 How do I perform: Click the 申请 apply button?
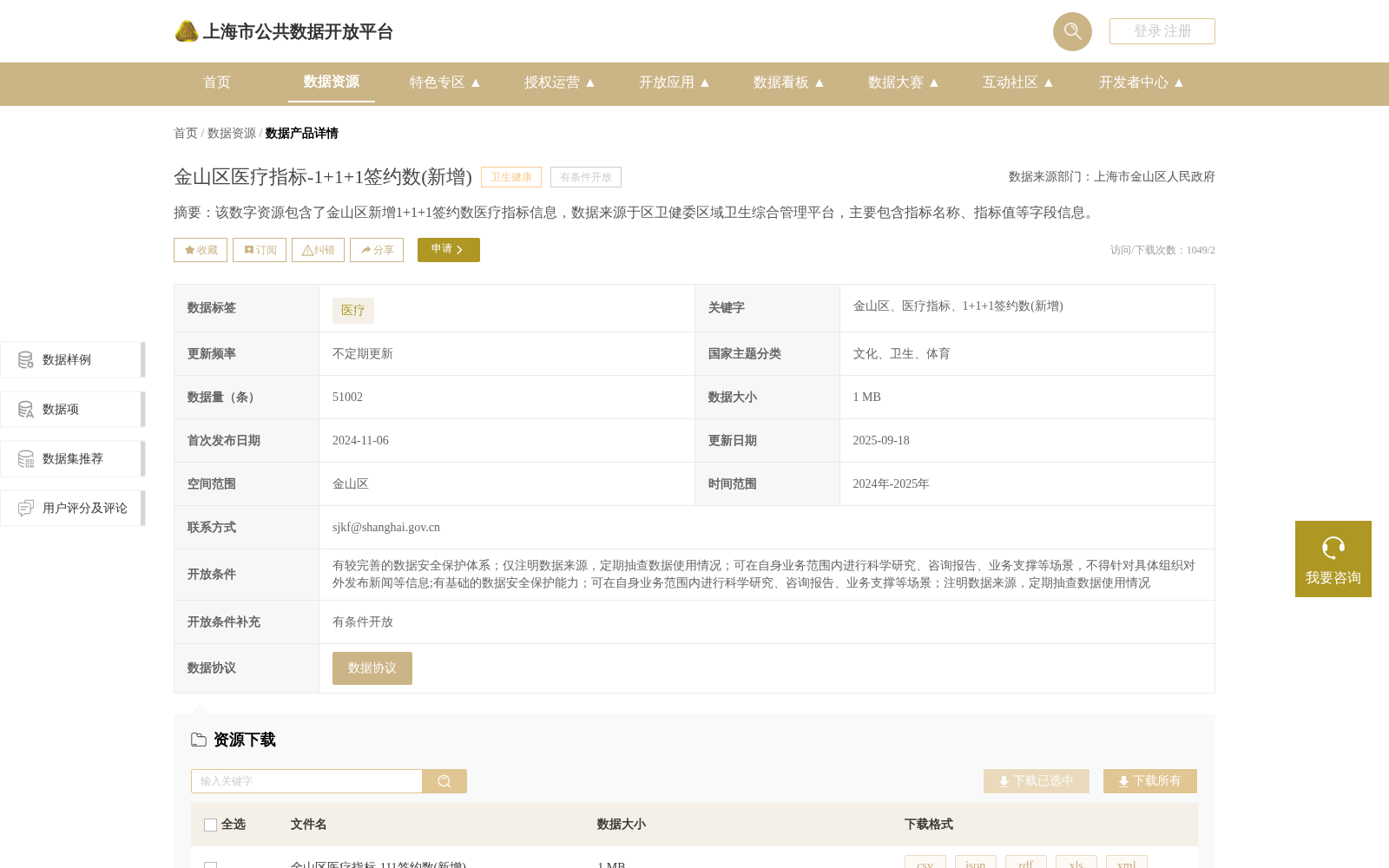pyautogui.click(x=449, y=250)
